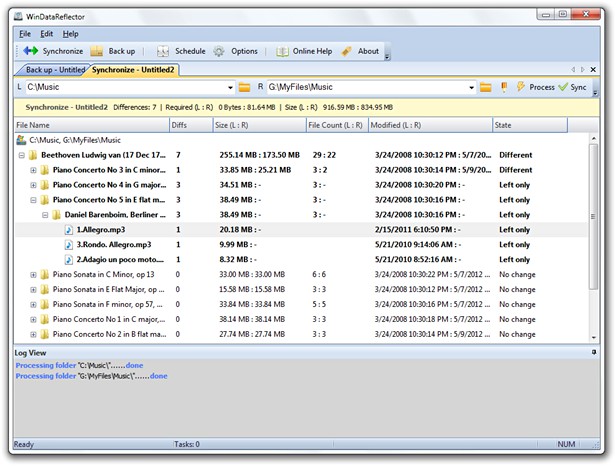Click the WinDataReflector title bar app icon
Image resolution: width=616 pixels, height=466 pixels.
point(18,17)
